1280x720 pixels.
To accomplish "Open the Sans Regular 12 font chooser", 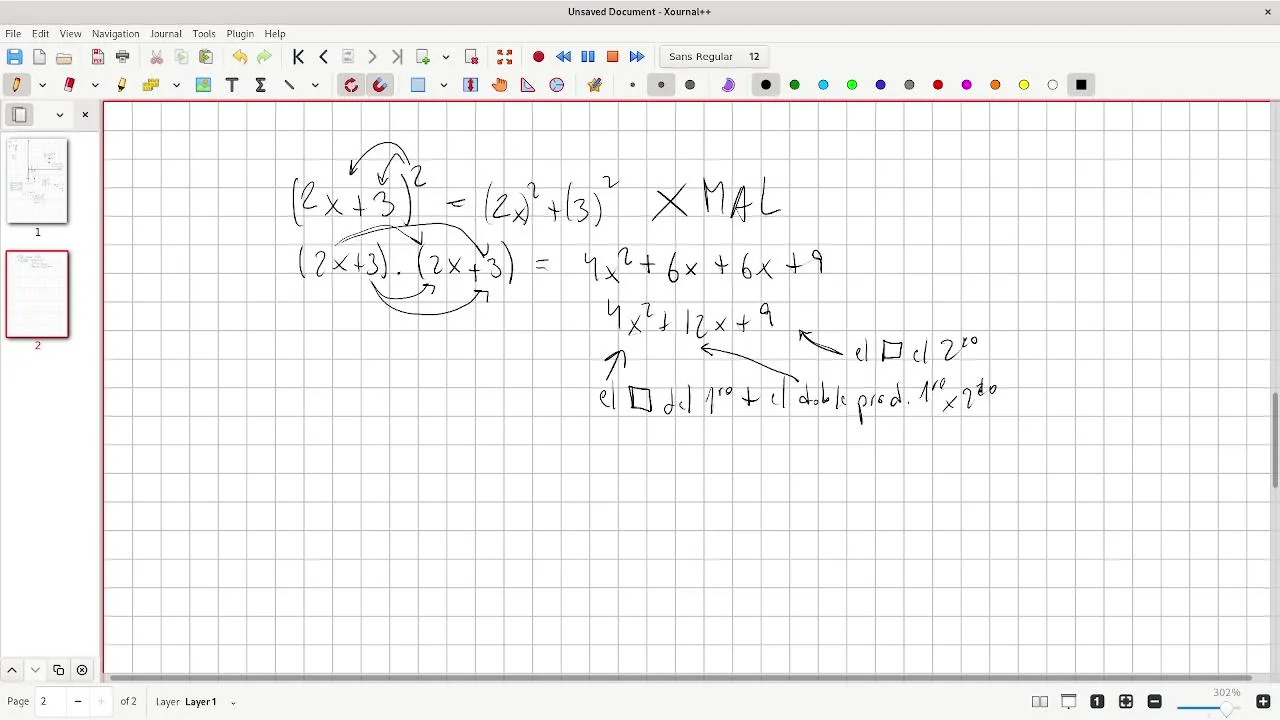I will coord(714,57).
